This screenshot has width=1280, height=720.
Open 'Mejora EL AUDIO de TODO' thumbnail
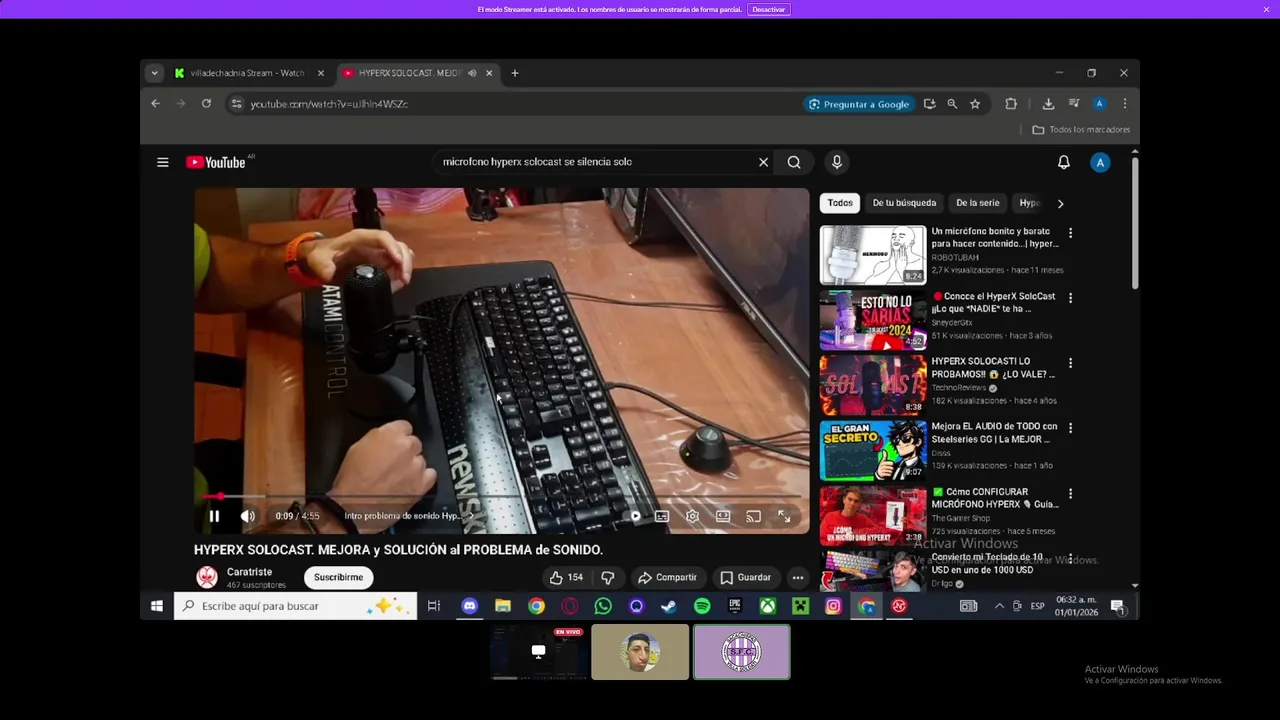[x=873, y=450]
